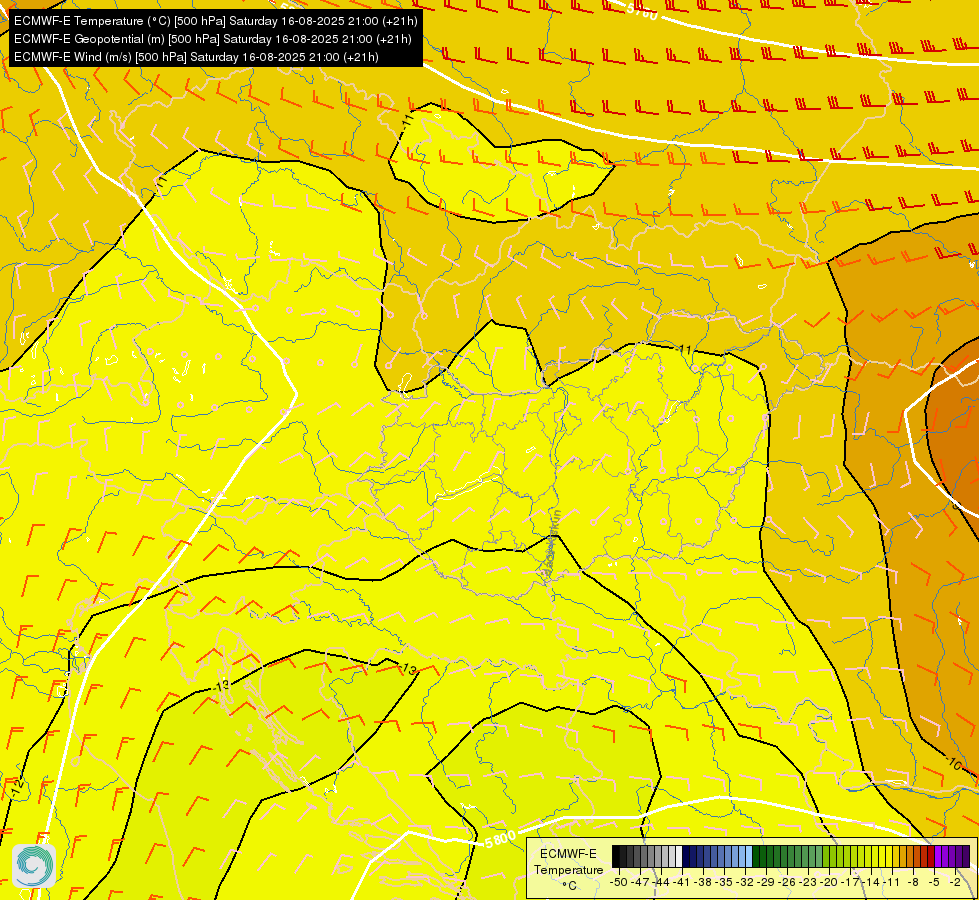Viewport: 979px width, 900px height.
Task: Click the -14 legend value
Action: click(x=871, y=882)
